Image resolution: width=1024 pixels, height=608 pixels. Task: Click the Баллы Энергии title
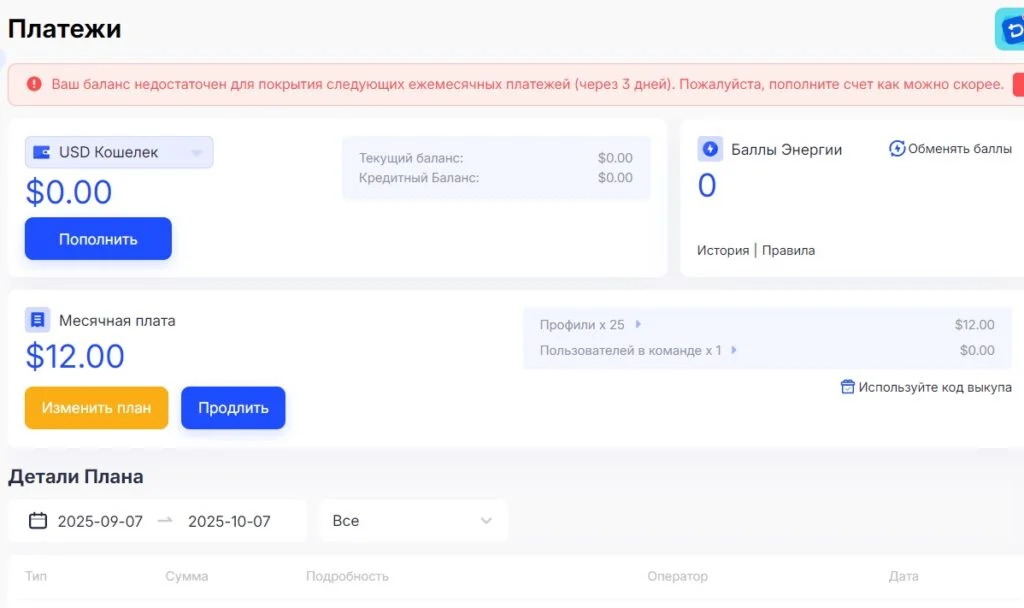[786, 150]
